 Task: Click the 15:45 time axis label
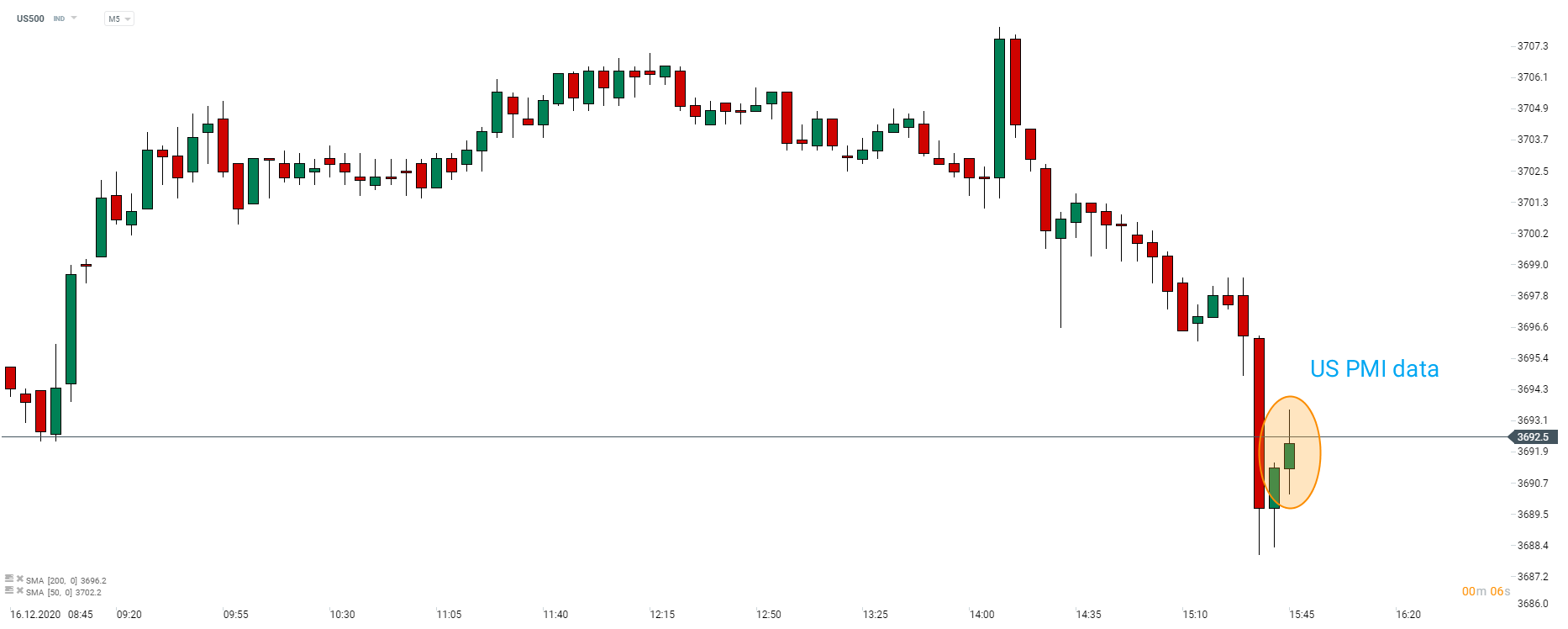(x=1302, y=615)
